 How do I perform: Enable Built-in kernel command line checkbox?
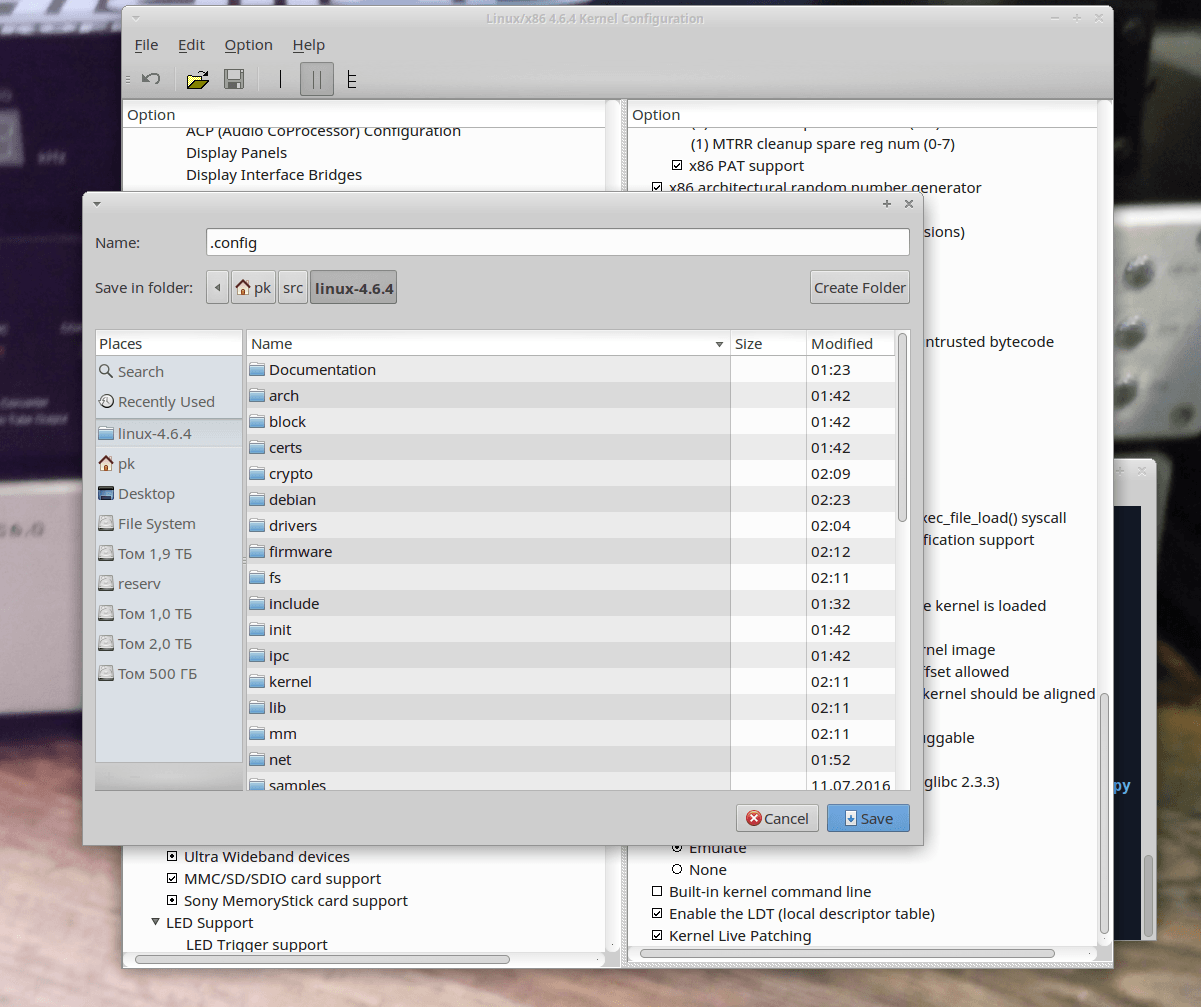(x=657, y=892)
